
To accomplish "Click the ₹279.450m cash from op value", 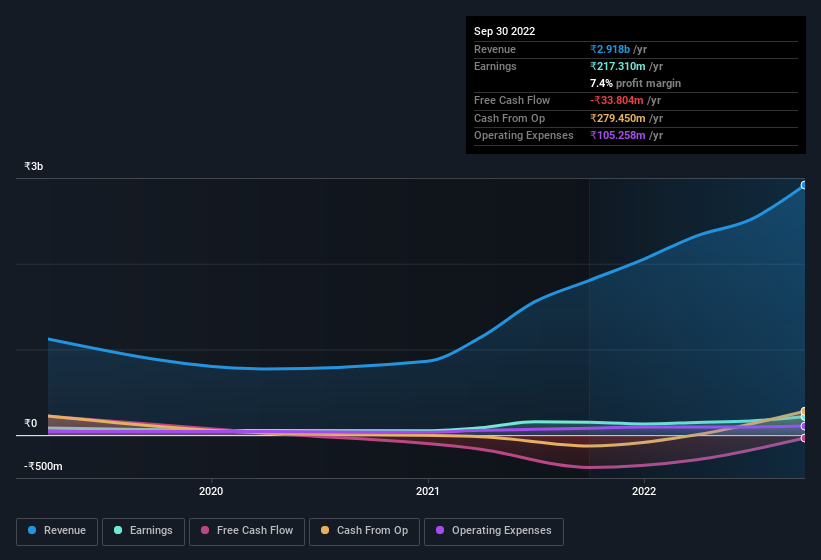I will [617, 118].
